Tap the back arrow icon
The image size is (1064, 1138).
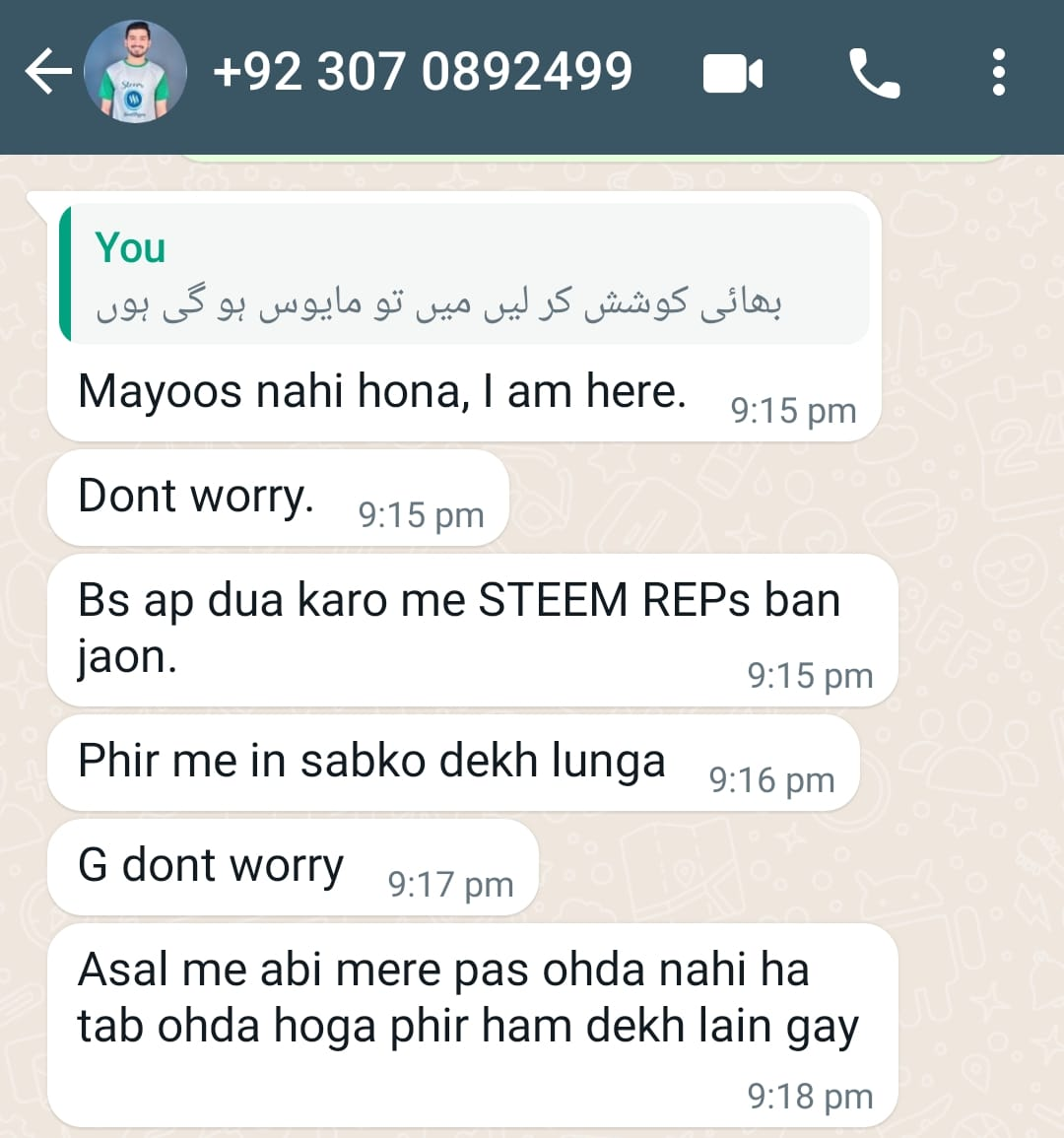pos(48,71)
